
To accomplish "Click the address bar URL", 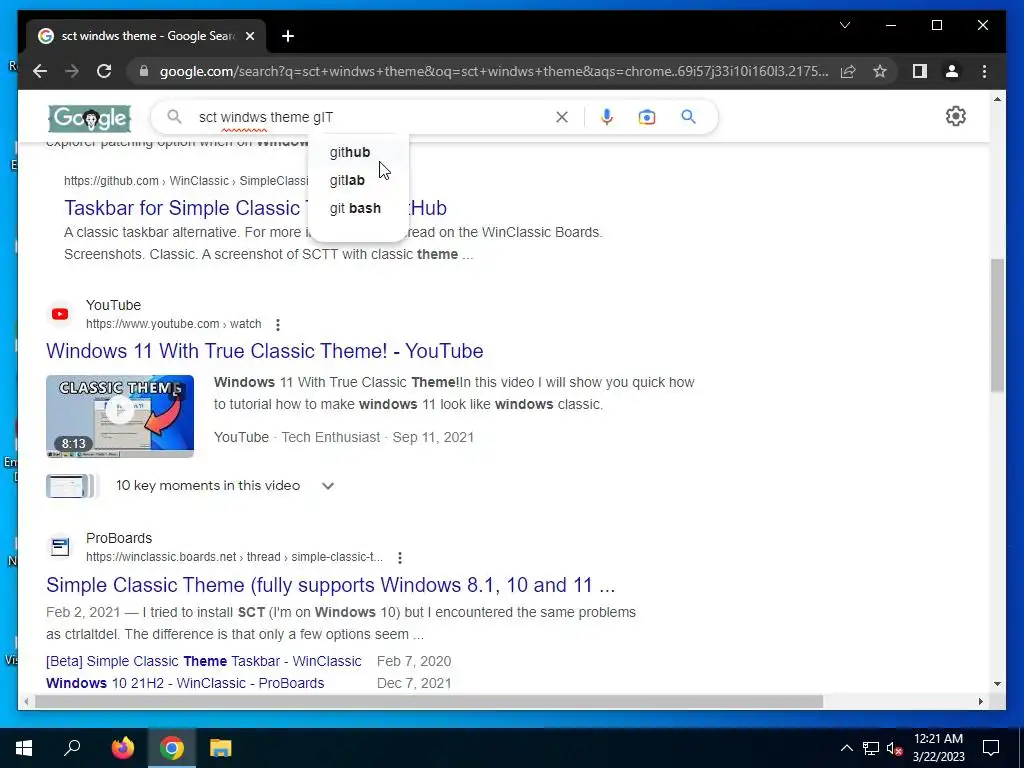I will [x=494, y=71].
